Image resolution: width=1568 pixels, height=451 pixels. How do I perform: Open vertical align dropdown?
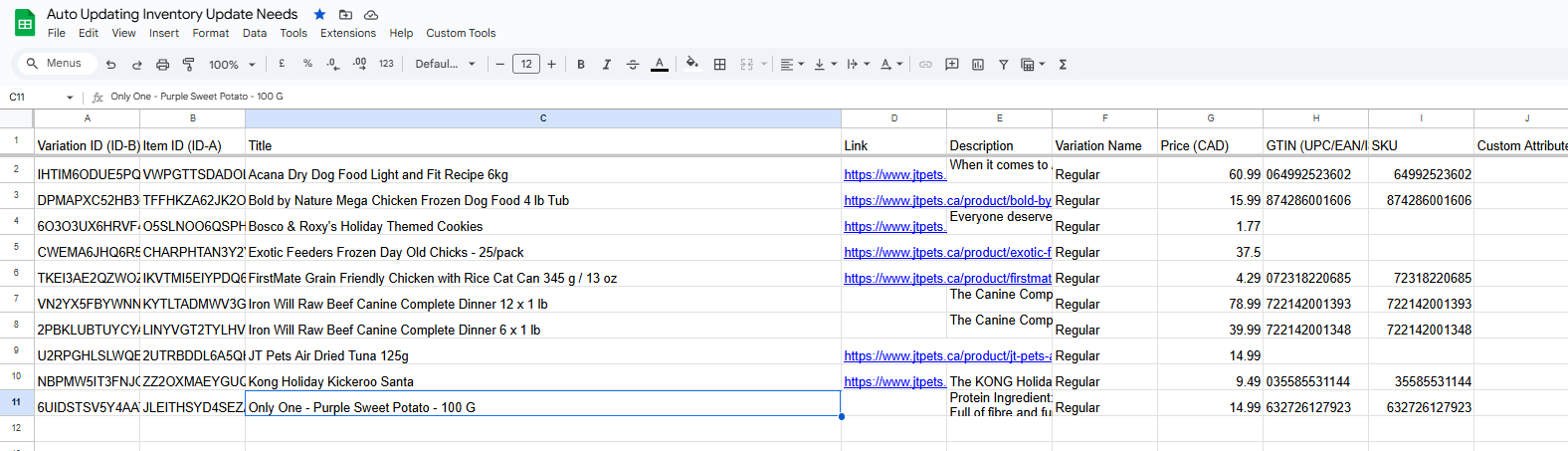pyautogui.click(x=825, y=64)
